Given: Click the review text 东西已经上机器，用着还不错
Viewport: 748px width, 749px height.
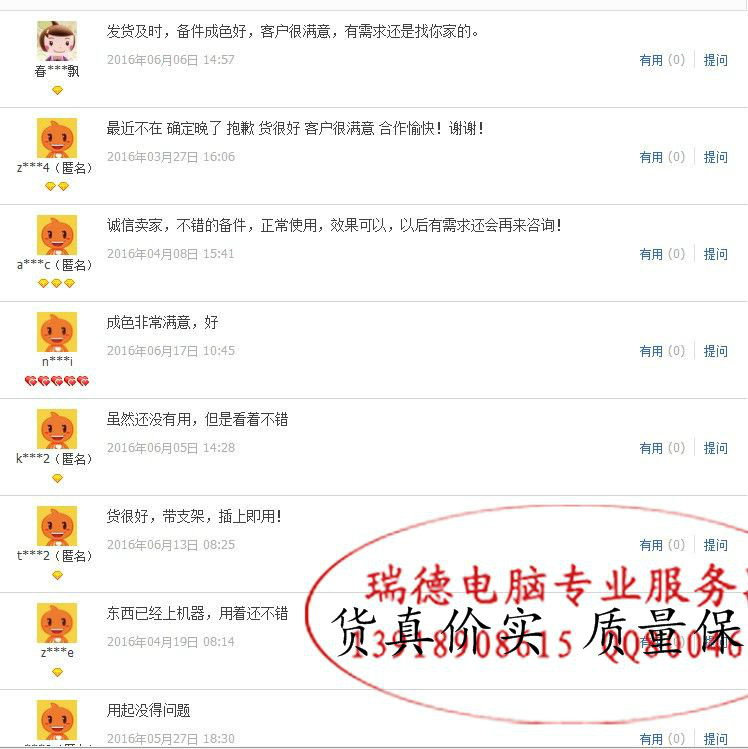Looking at the screenshot, I should (x=197, y=613).
